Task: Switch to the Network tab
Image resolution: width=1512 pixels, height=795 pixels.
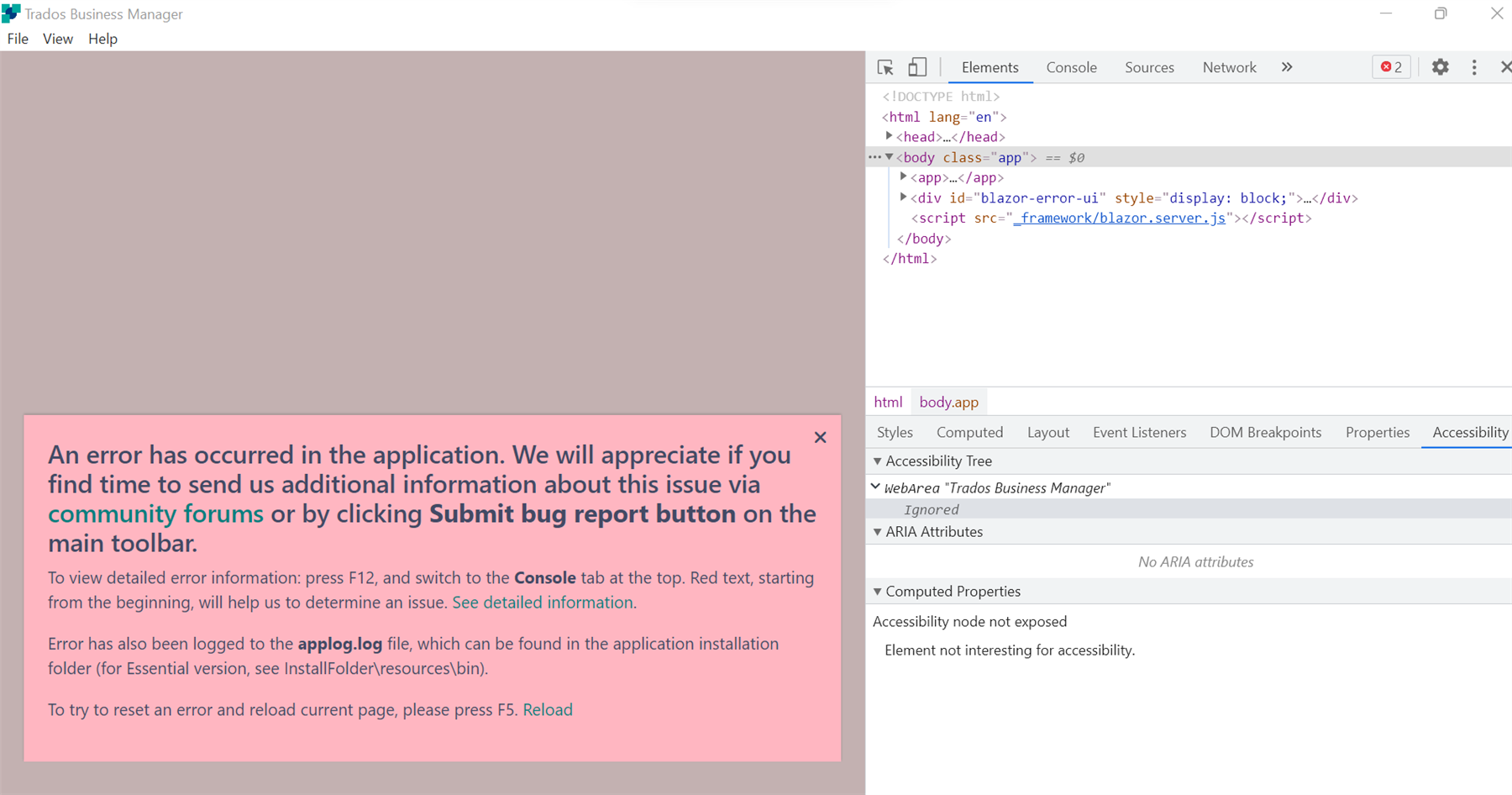Action: [x=1230, y=67]
